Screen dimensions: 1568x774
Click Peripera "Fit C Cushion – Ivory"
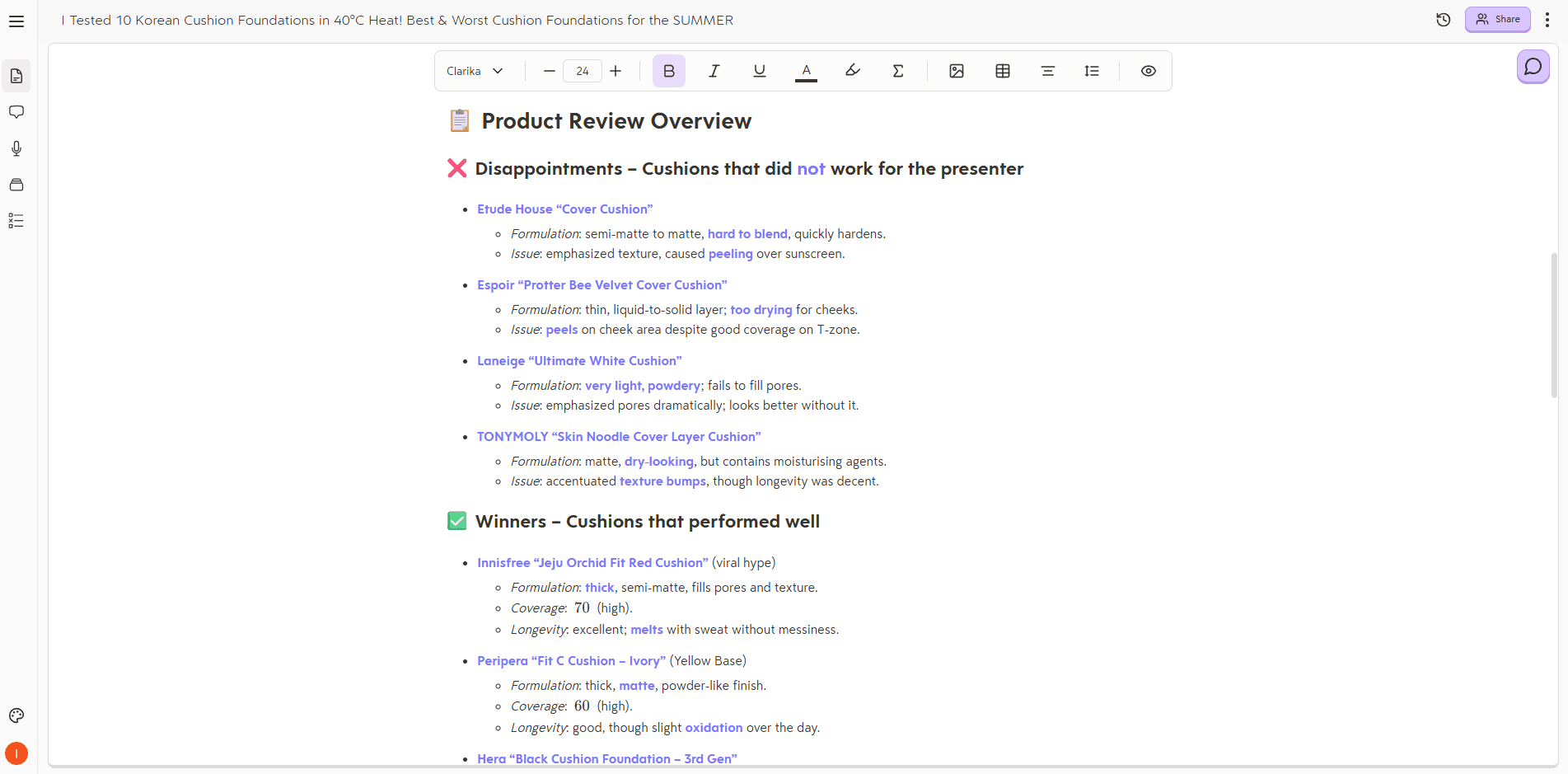pos(571,661)
